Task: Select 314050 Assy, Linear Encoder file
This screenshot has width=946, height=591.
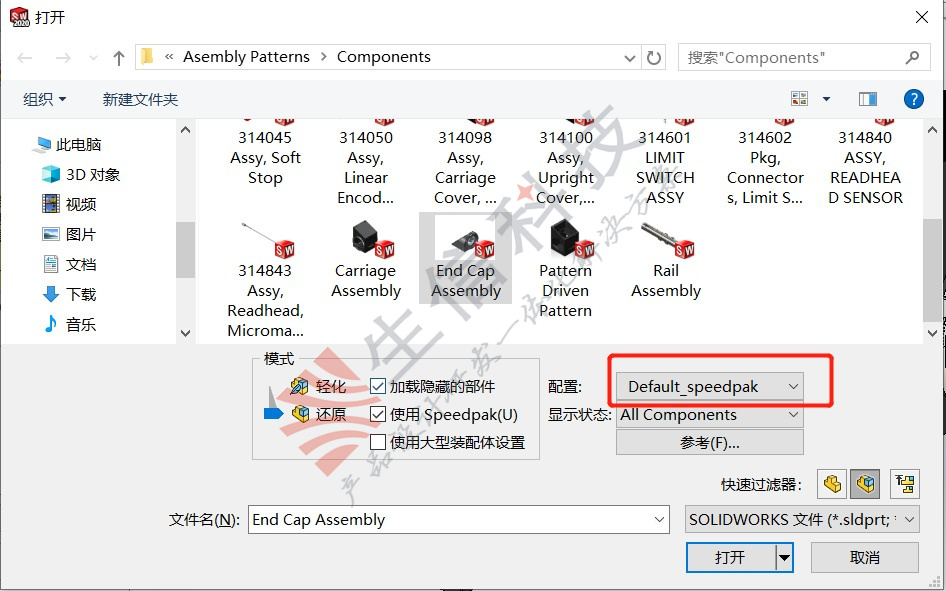Action: 366,163
